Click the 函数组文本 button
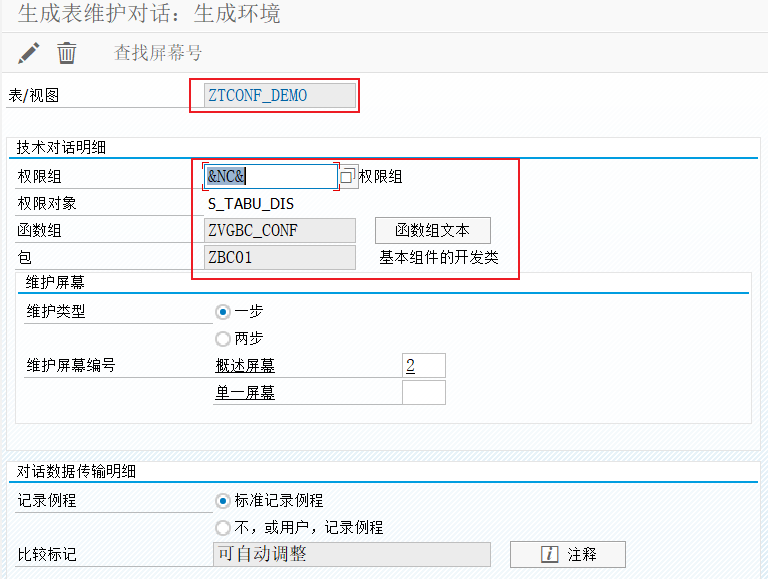This screenshot has width=768, height=579. tap(432, 230)
